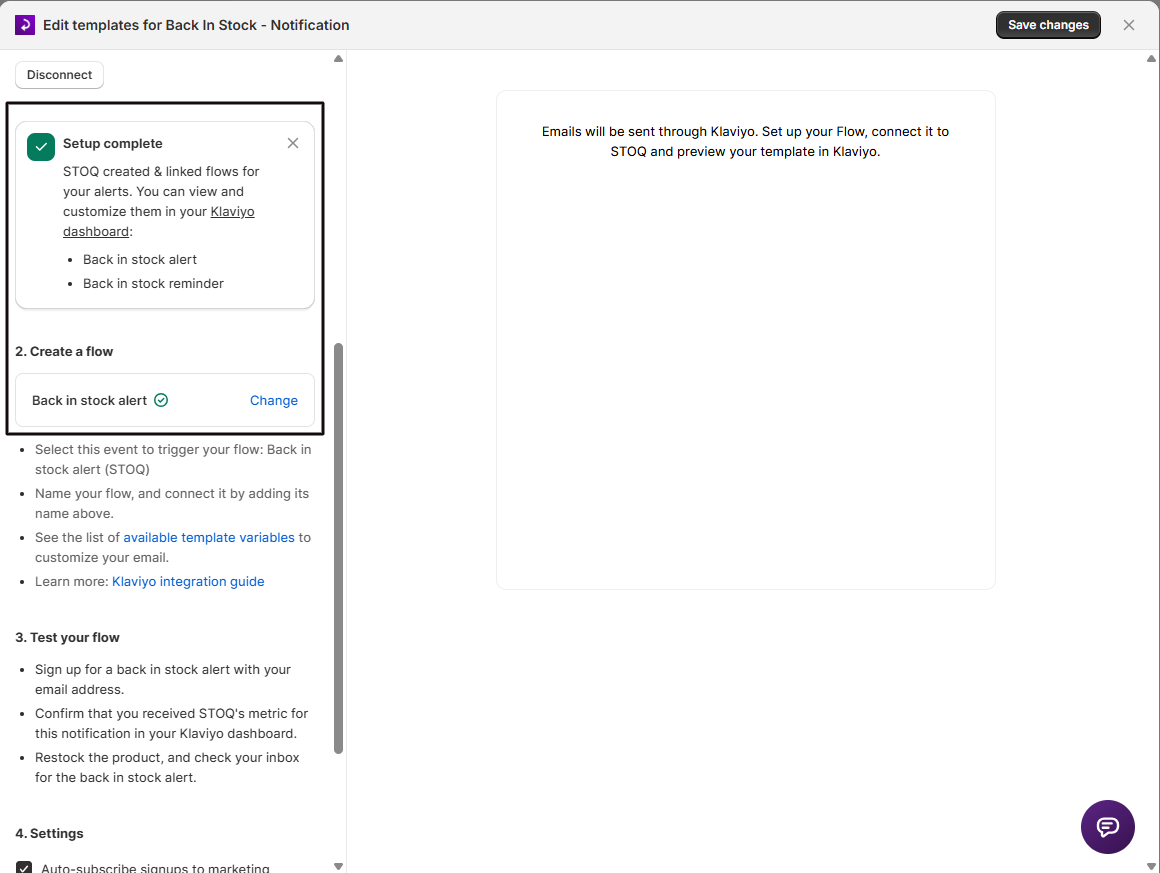Toggle Auto-subscribe signups to marketing checkbox
This screenshot has height=873, width=1160.
24,868
